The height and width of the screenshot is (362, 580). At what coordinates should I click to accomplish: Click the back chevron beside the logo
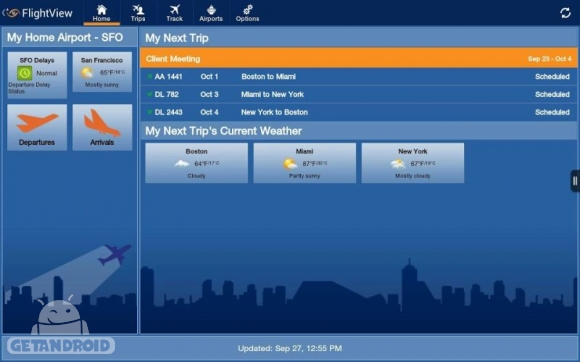[3, 13]
